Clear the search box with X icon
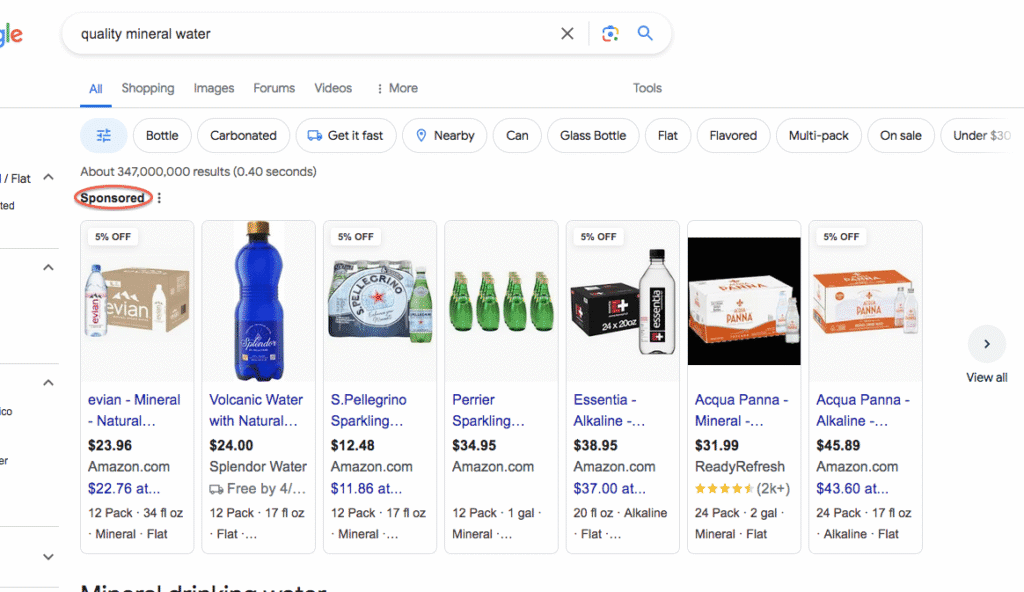 (567, 34)
